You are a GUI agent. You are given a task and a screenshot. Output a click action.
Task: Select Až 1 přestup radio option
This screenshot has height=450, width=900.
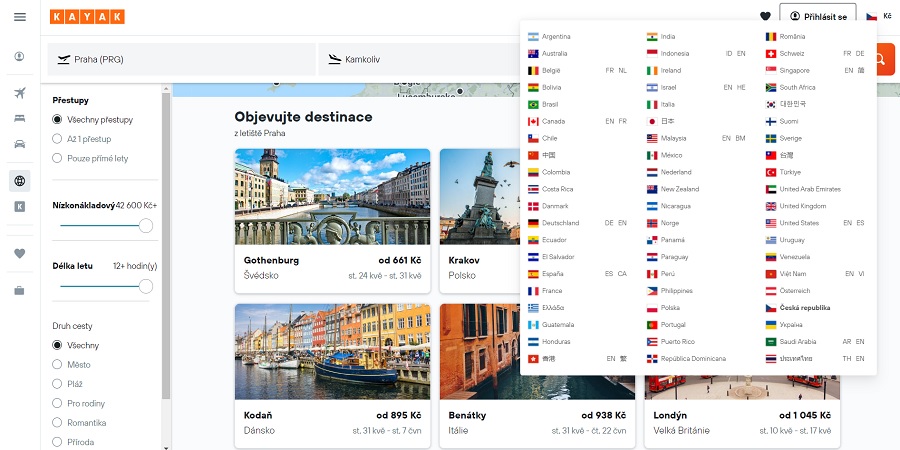coord(57,138)
